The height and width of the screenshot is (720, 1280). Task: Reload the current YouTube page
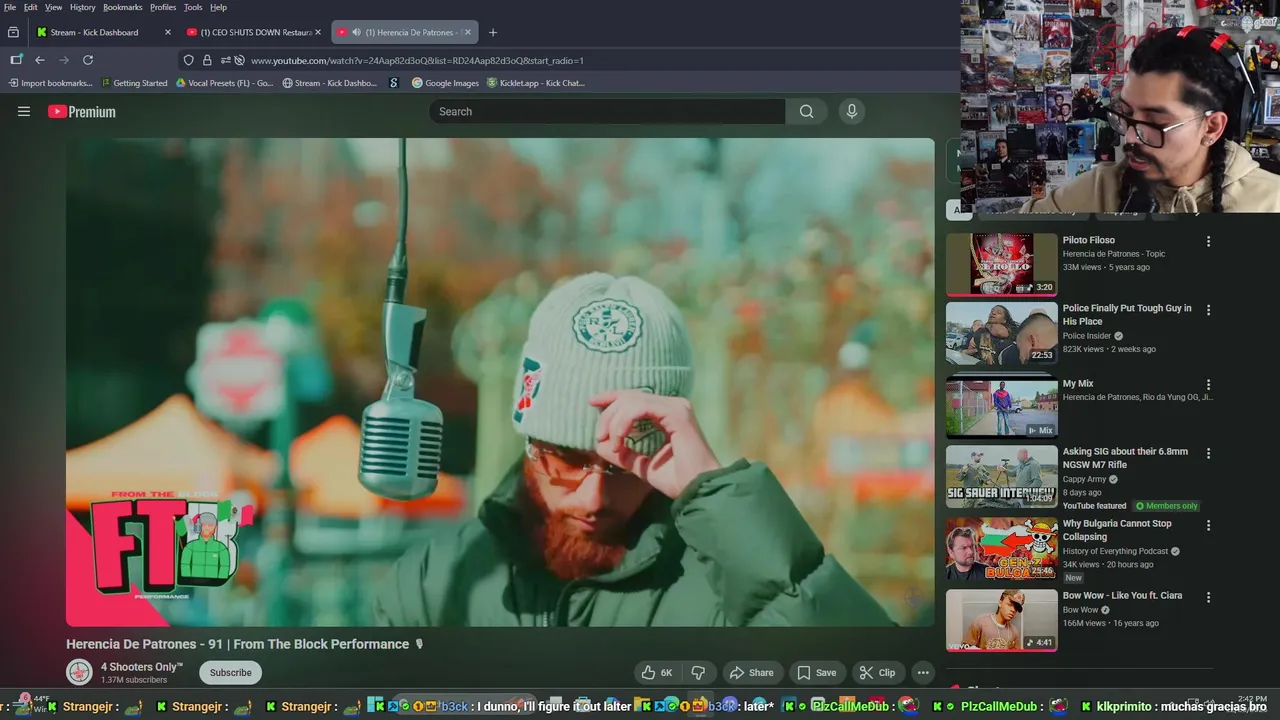pos(88,60)
